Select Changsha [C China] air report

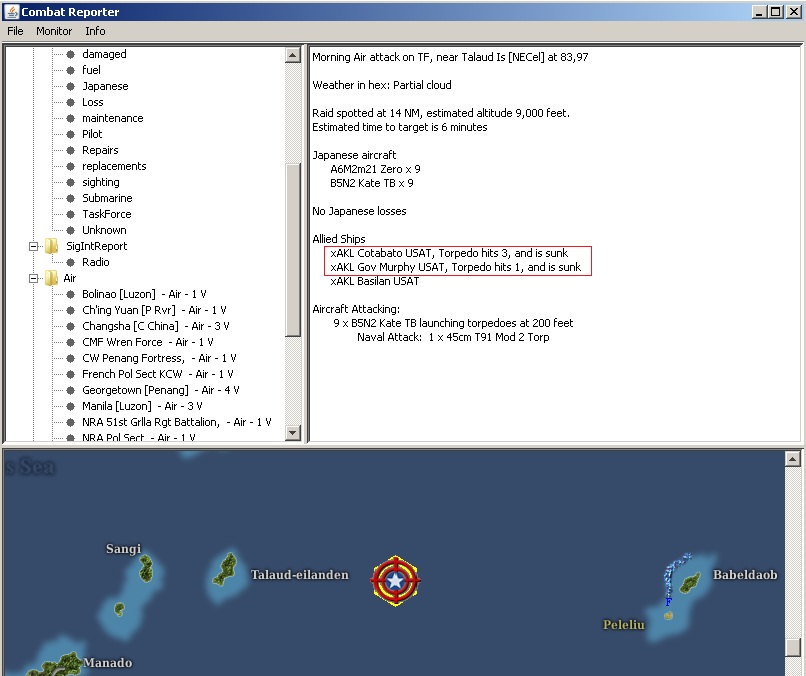(x=156, y=326)
